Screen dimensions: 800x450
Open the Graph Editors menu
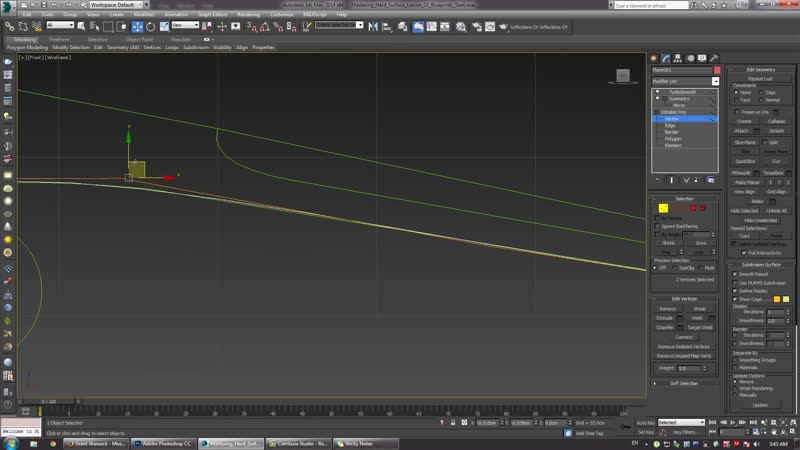pyautogui.click(x=213, y=14)
